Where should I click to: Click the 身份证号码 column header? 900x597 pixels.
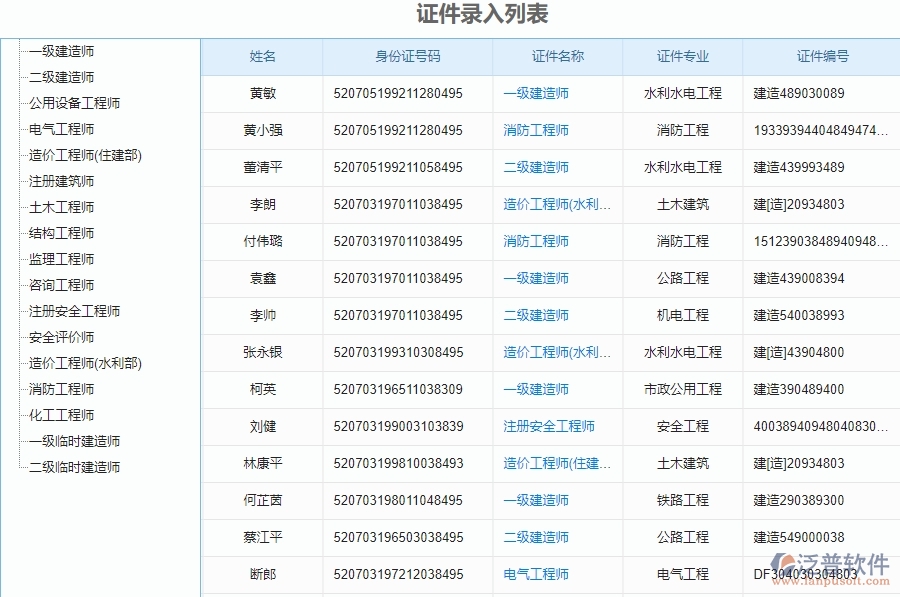(x=407, y=57)
